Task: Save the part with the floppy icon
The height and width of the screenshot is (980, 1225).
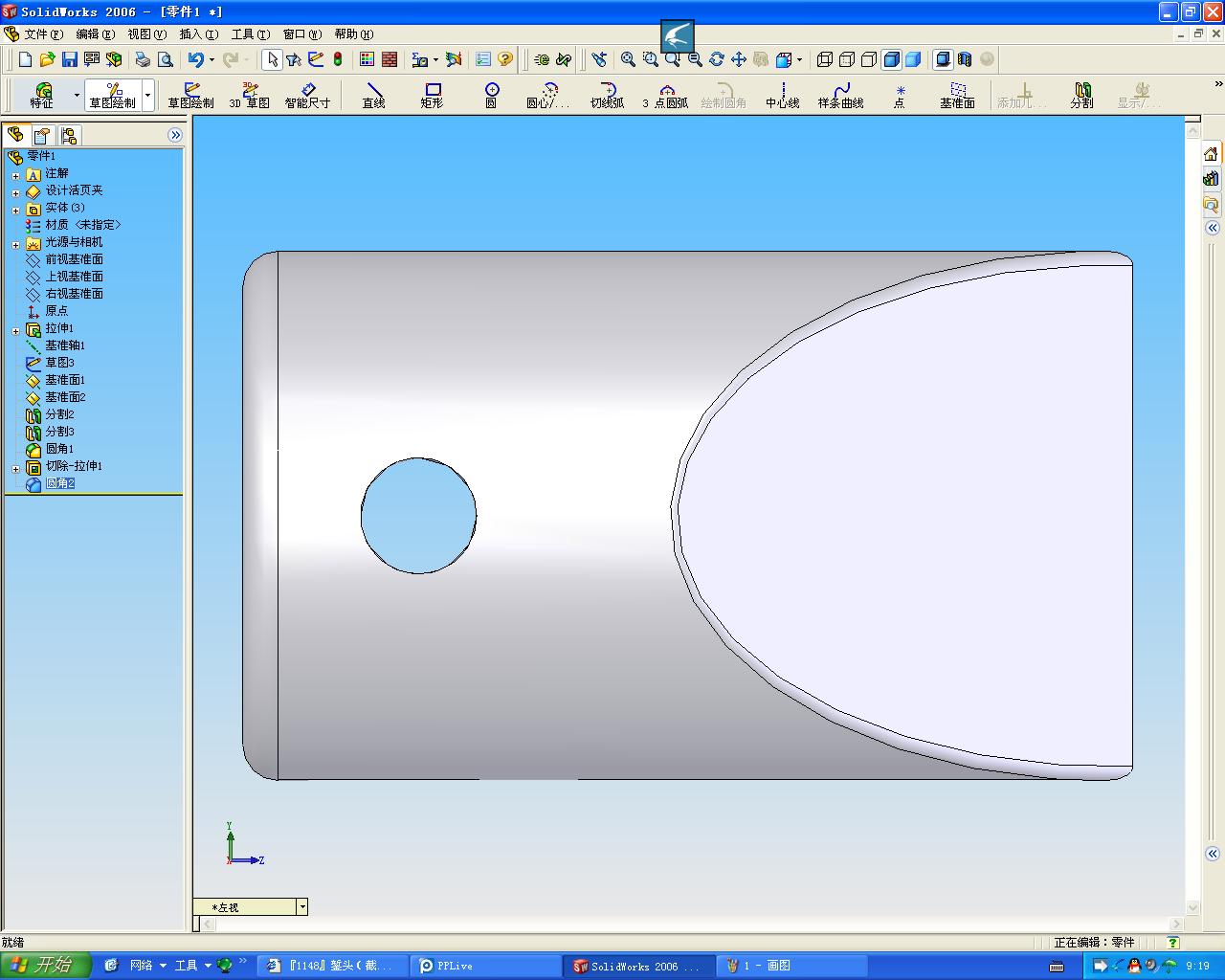Action: pyautogui.click(x=70, y=59)
